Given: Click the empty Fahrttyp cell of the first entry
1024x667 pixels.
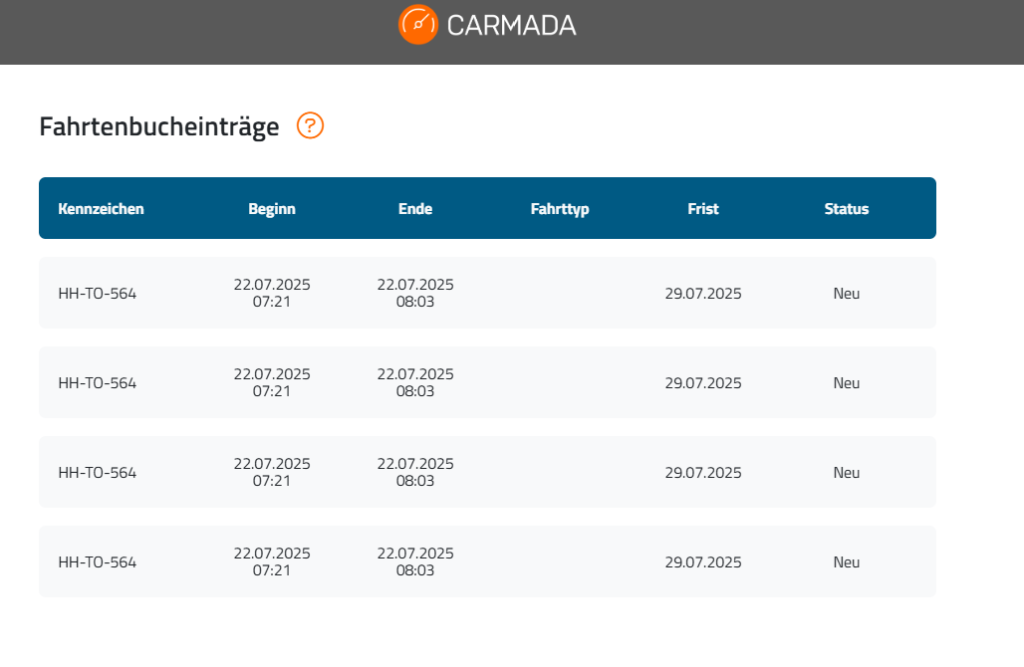Looking at the screenshot, I should pyautogui.click(x=560, y=293).
